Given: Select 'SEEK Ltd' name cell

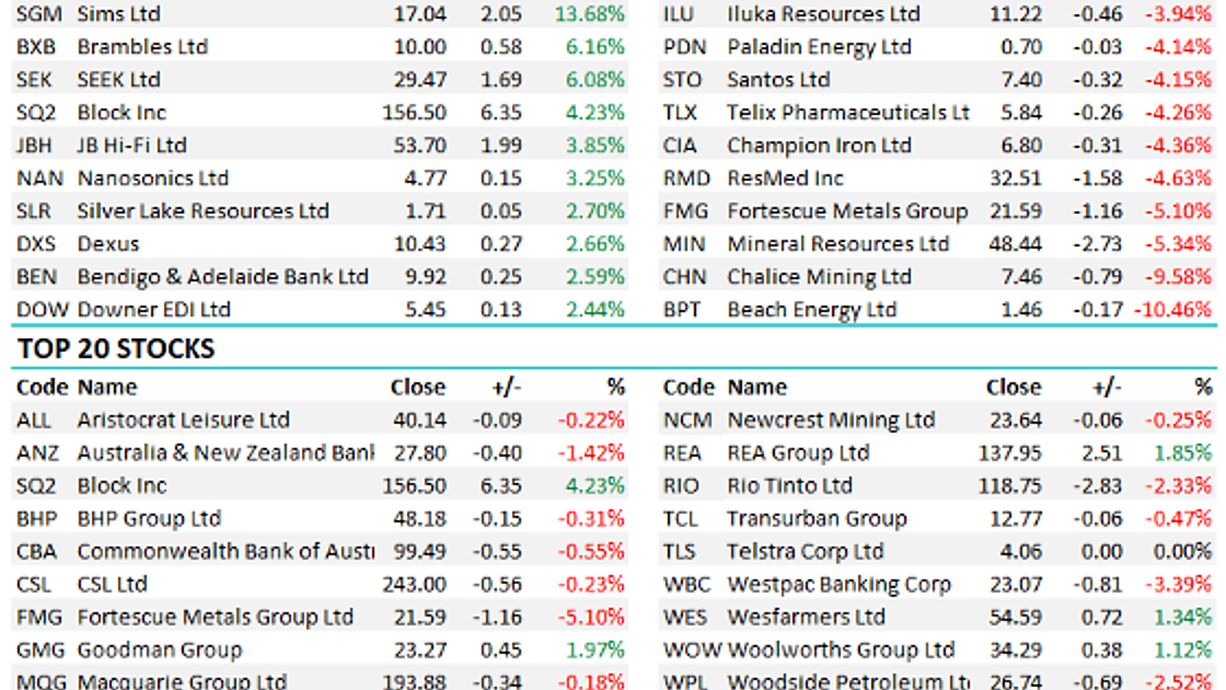Looking at the screenshot, I should pos(118,80).
